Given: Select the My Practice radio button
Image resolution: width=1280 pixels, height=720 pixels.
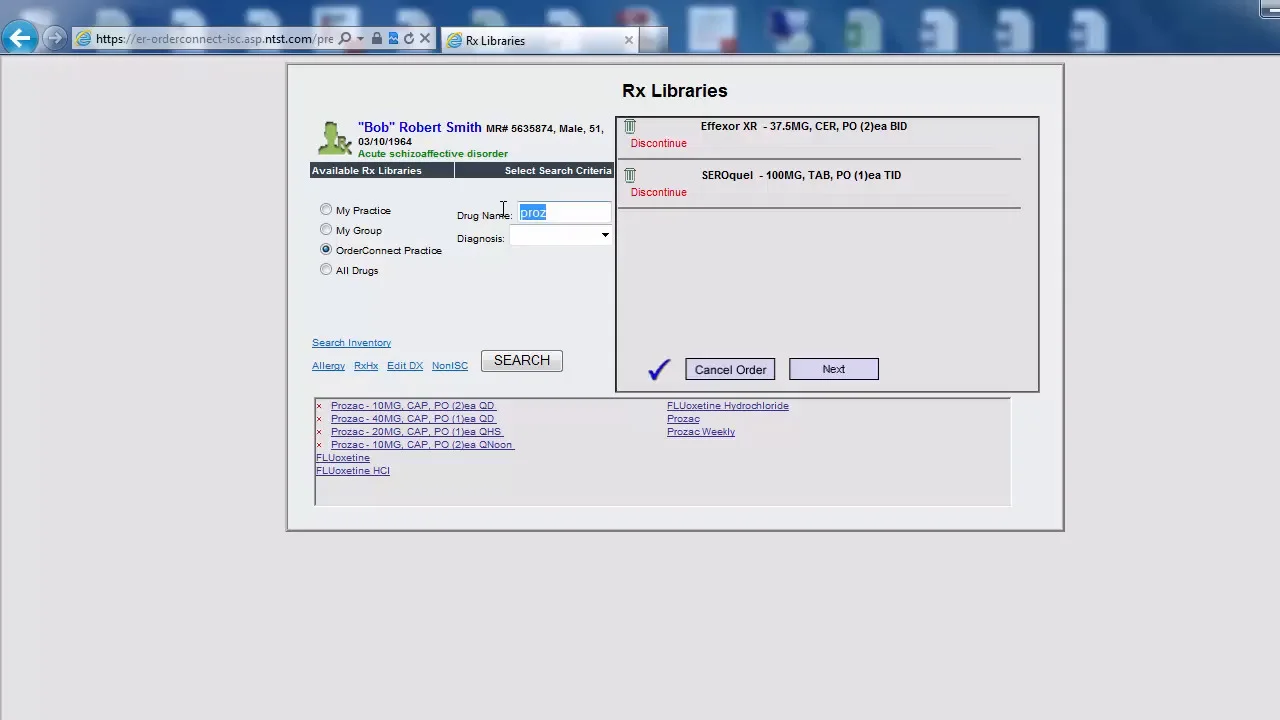Looking at the screenshot, I should [x=326, y=209].
